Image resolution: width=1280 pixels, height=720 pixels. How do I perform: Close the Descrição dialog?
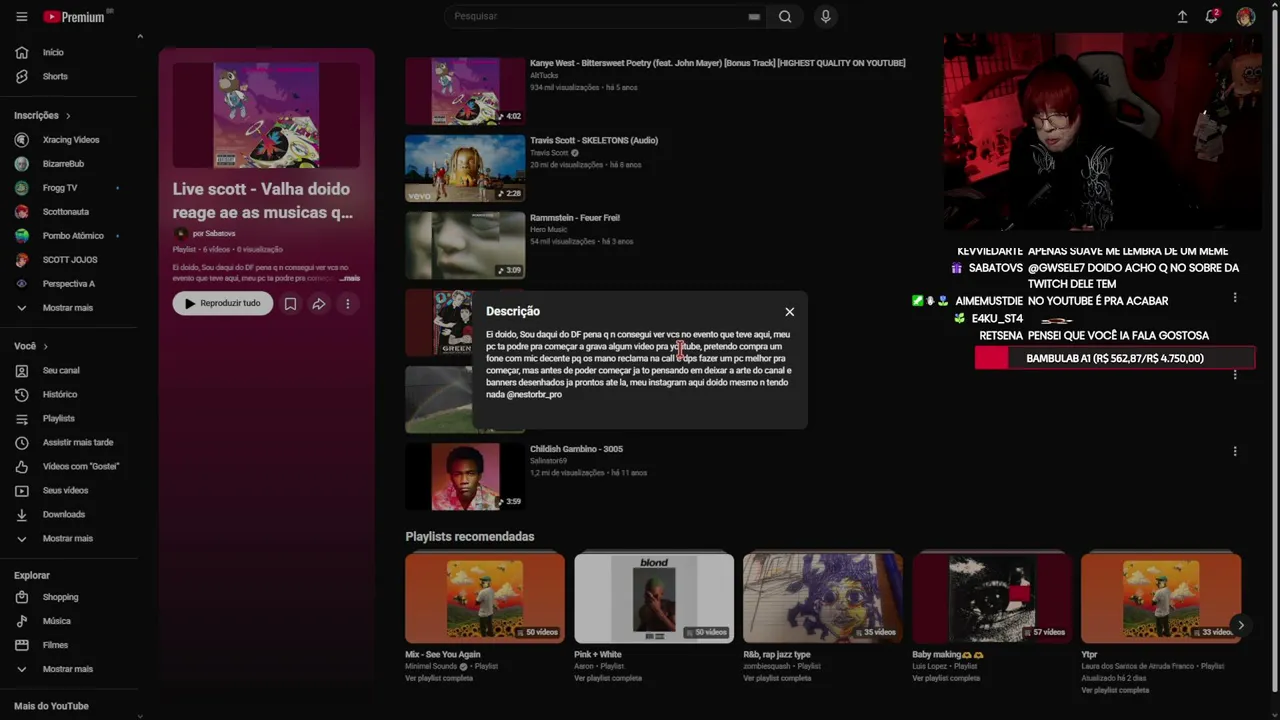pos(790,312)
